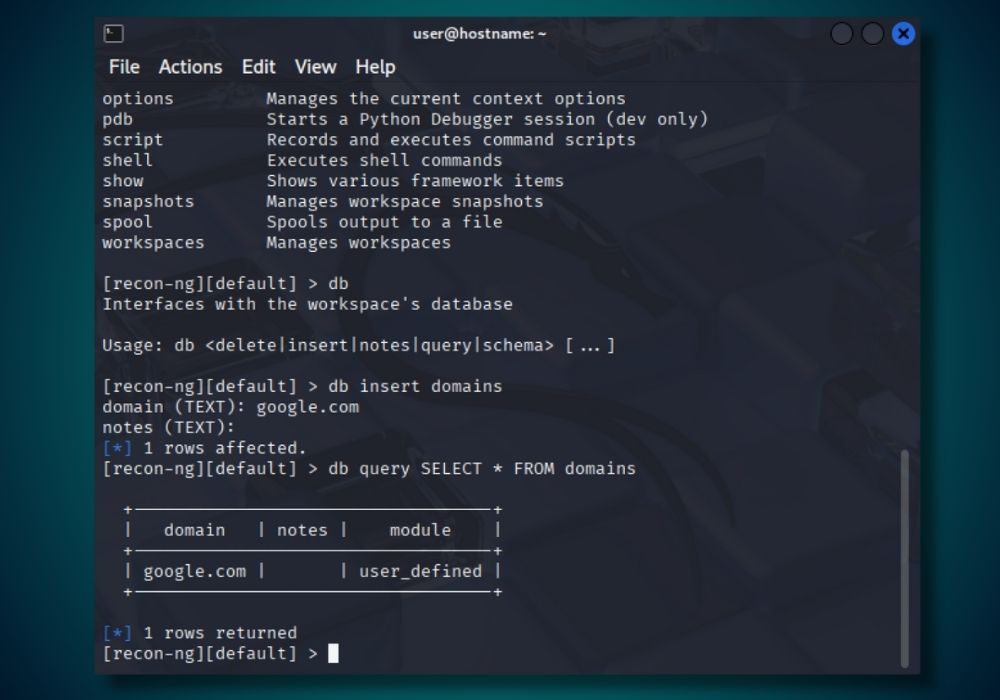Viewport: 1000px width, 700px height.
Task: Open the Help menu
Action: click(x=376, y=67)
